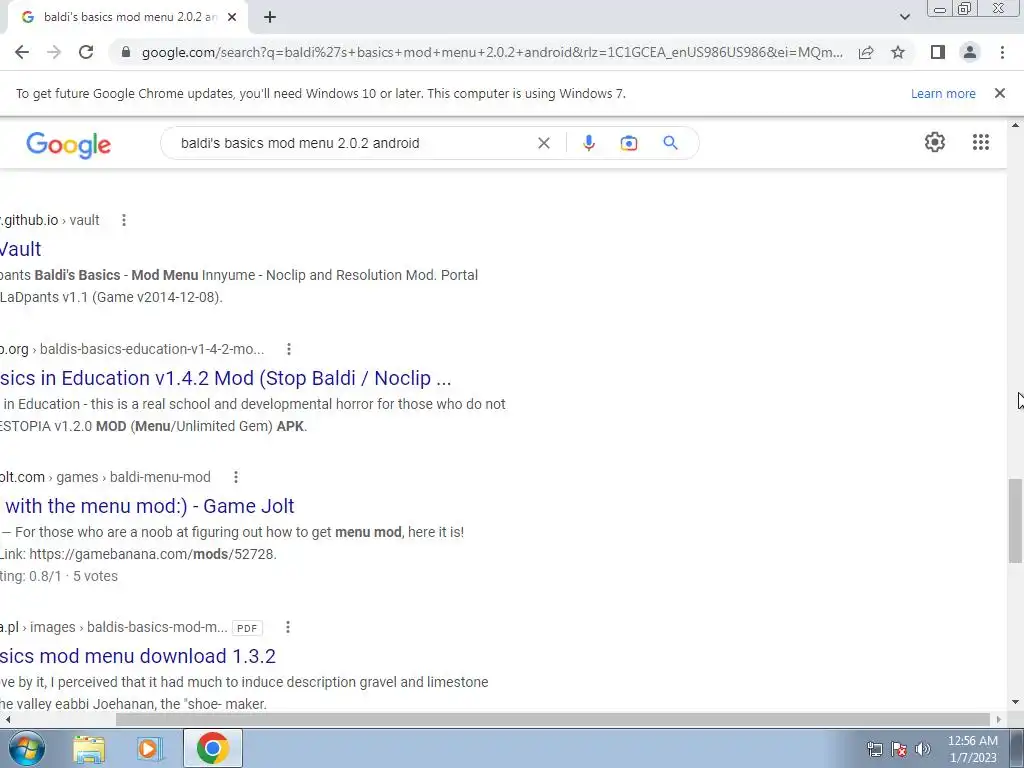Open Google Lens image search icon
Image resolution: width=1024 pixels, height=768 pixels.
click(628, 143)
